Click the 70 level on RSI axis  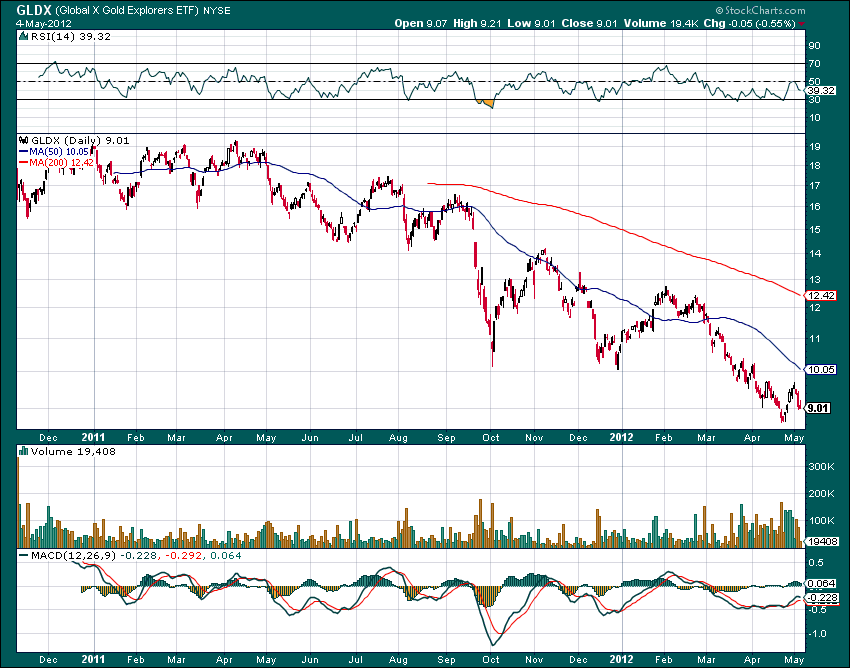tap(814, 64)
